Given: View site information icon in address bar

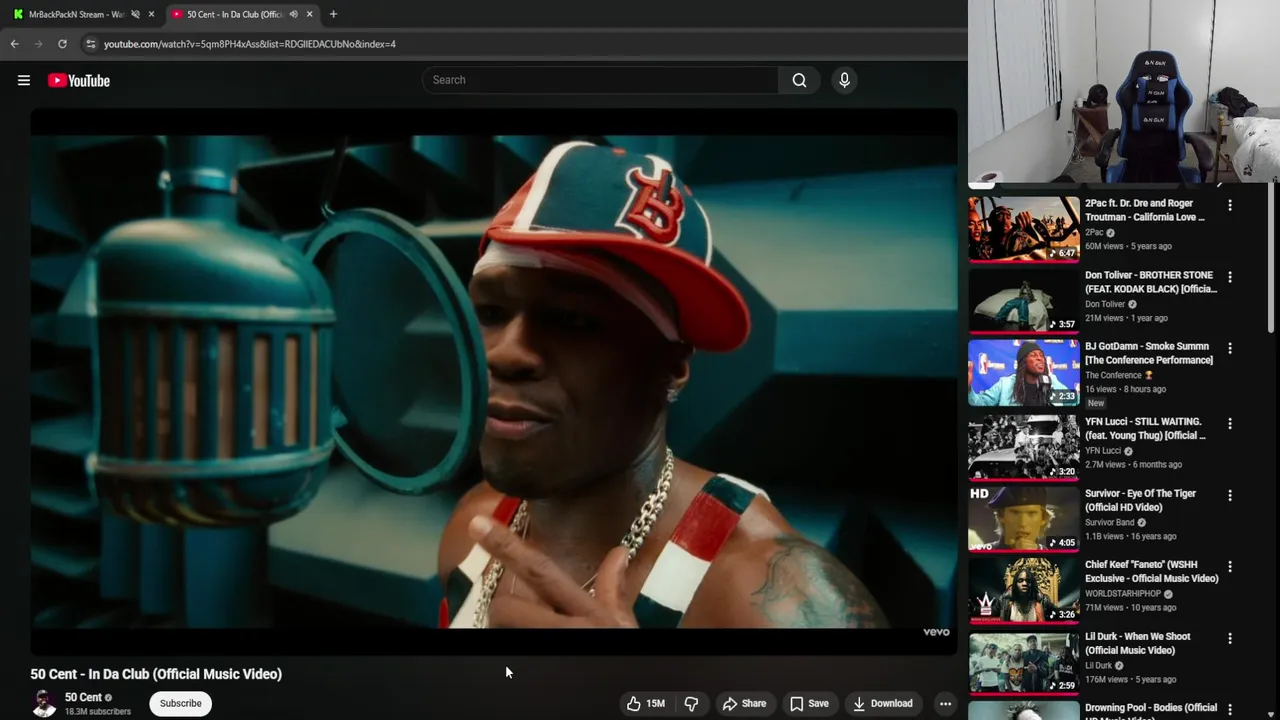Looking at the screenshot, I should [x=90, y=44].
